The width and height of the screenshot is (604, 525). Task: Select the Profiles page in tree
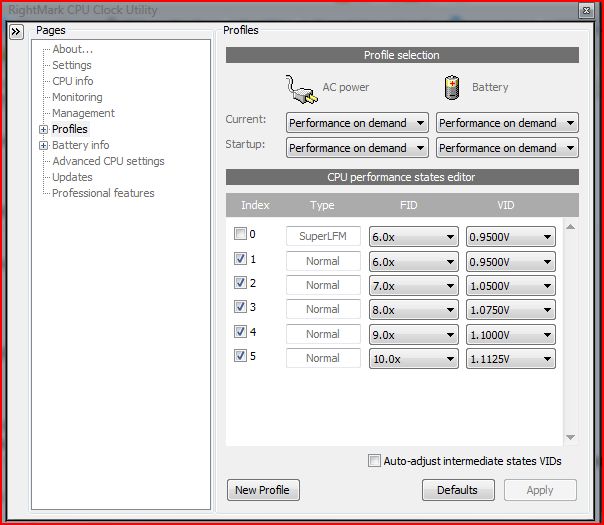click(x=70, y=129)
